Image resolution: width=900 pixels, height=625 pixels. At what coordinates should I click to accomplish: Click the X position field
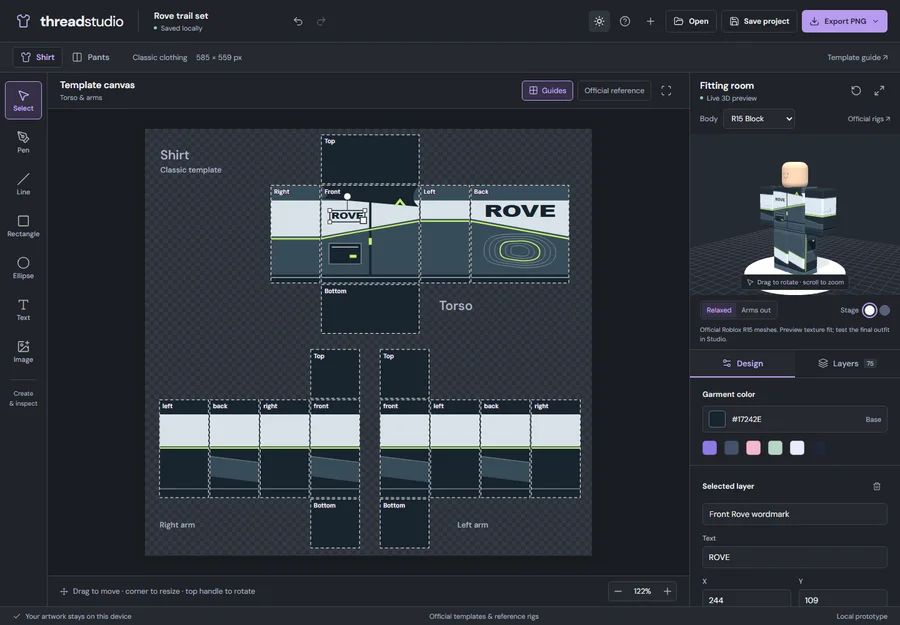tap(747, 599)
